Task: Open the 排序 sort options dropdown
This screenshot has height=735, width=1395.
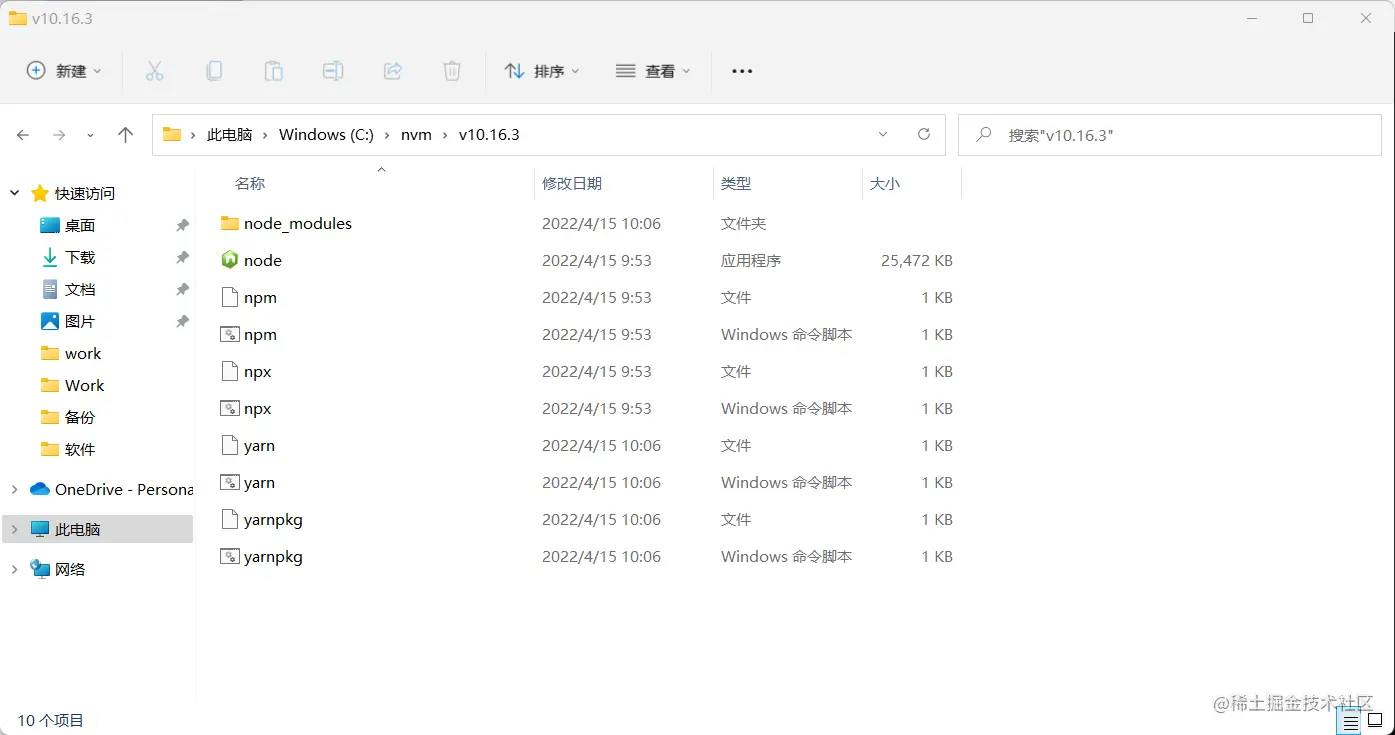Action: [x=543, y=71]
